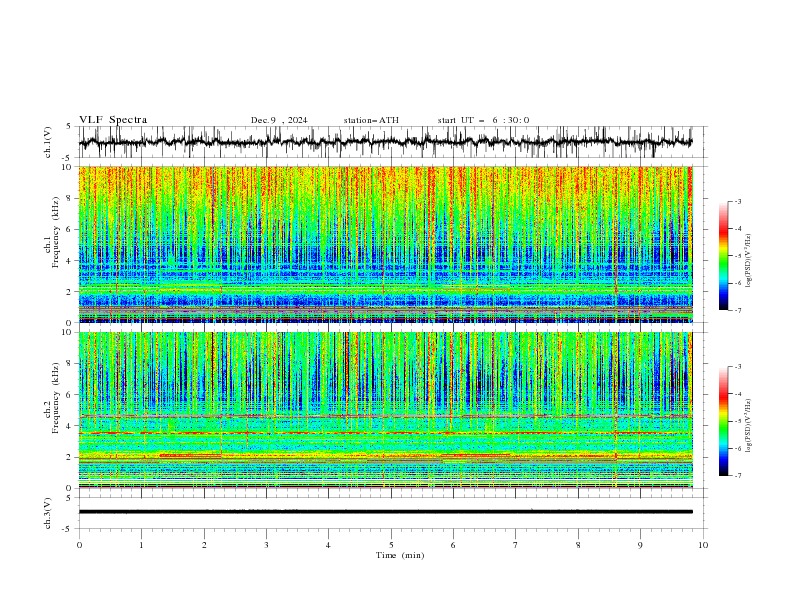The height and width of the screenshot is (612, 792).
Task: Click time axis tick label "10"
Action: tap(703, 545)
